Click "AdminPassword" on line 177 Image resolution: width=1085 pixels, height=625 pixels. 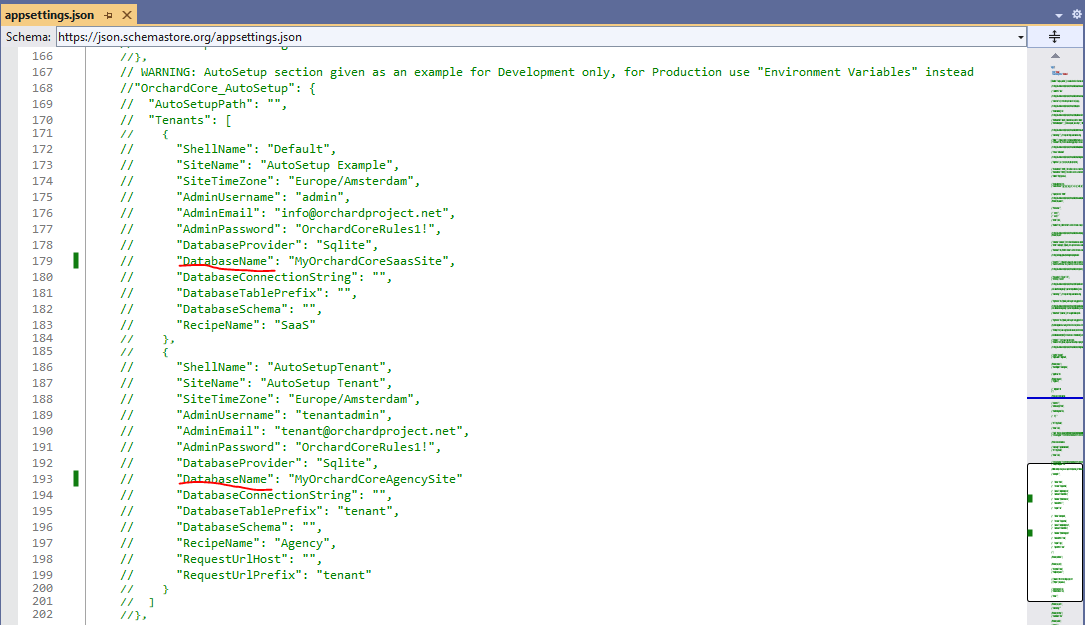point(228,229)
